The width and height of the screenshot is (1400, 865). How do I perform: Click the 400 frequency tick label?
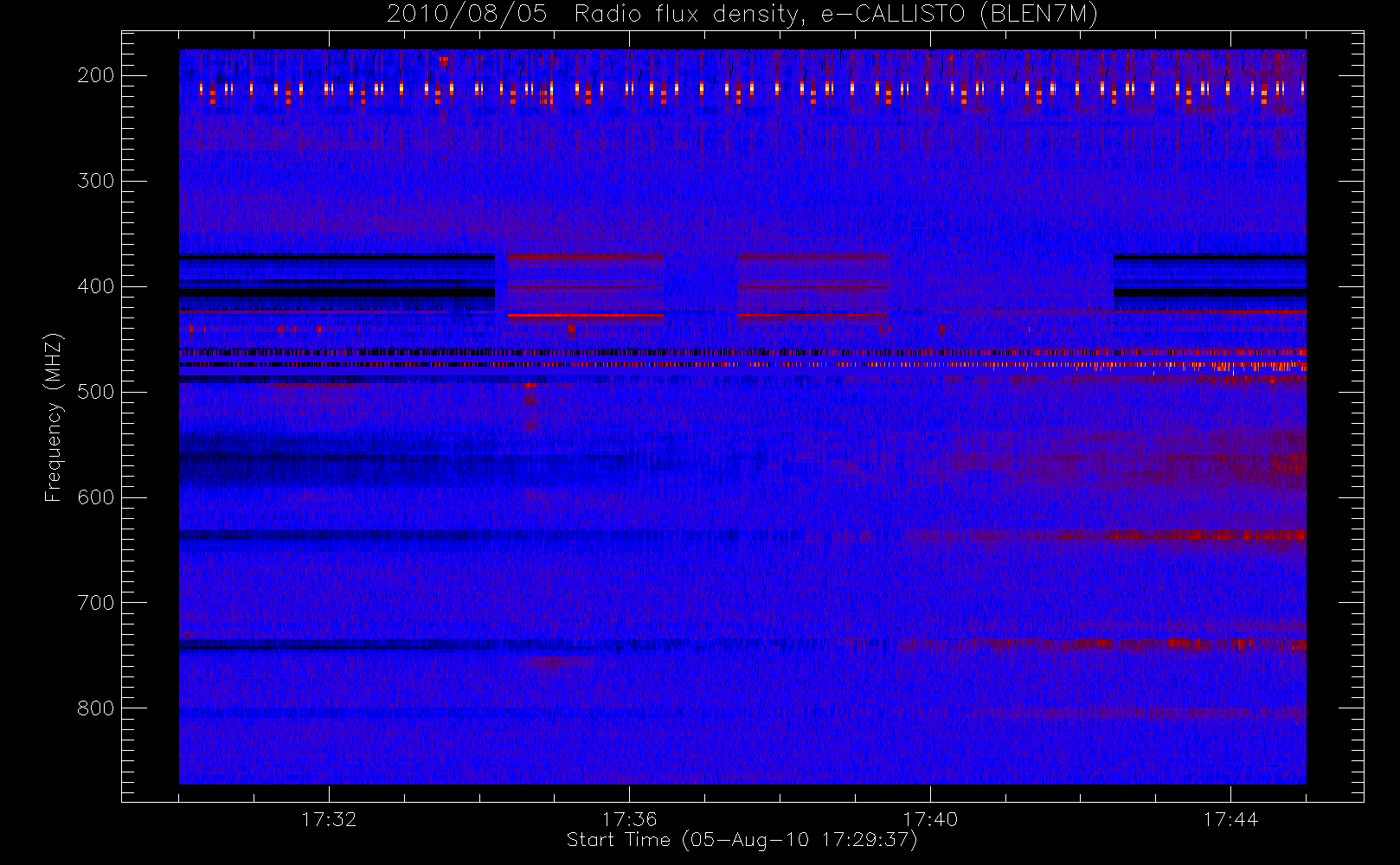click(96, 286)
